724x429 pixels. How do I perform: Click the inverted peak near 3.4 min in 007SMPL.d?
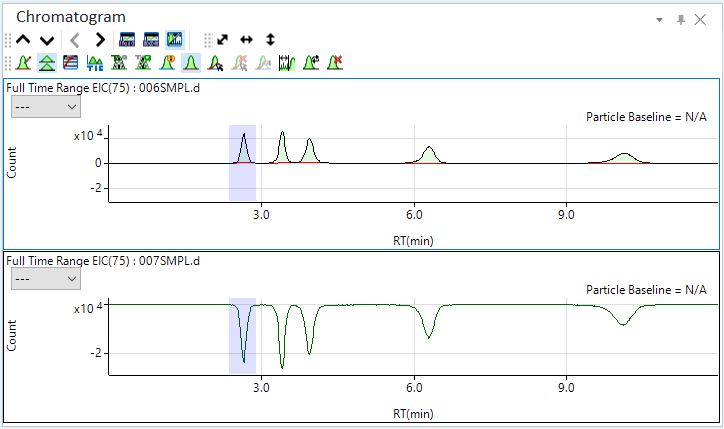(x=282, y=337)
